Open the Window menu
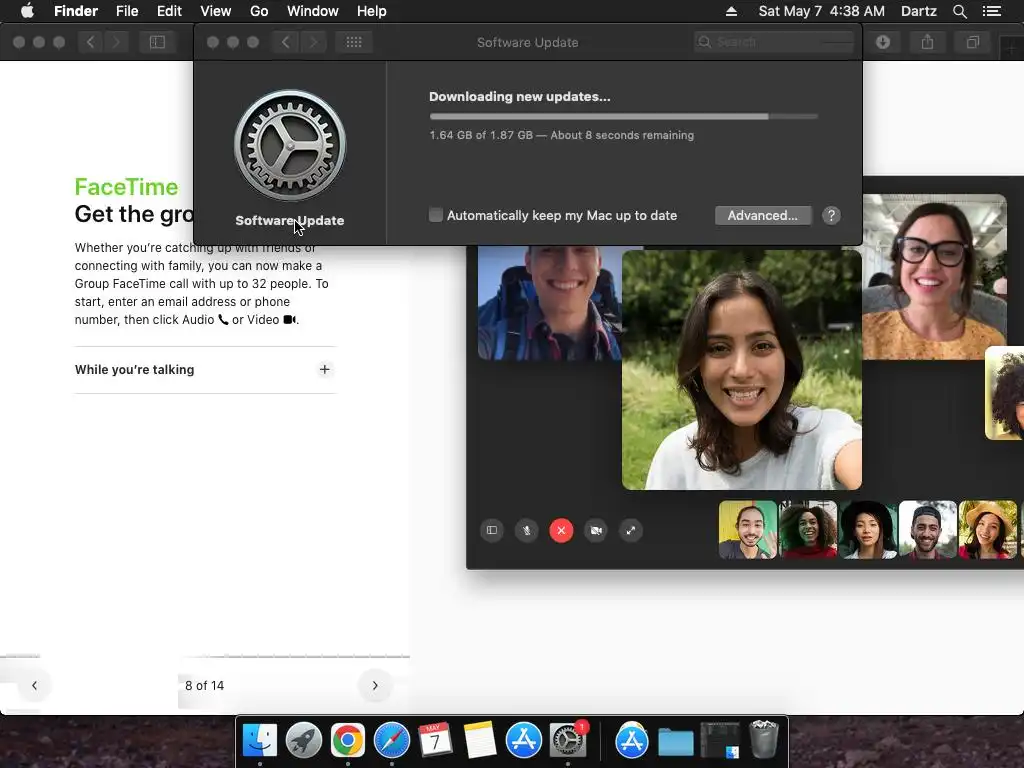This screenshot has width=1024, height=768. click(313, 11)
